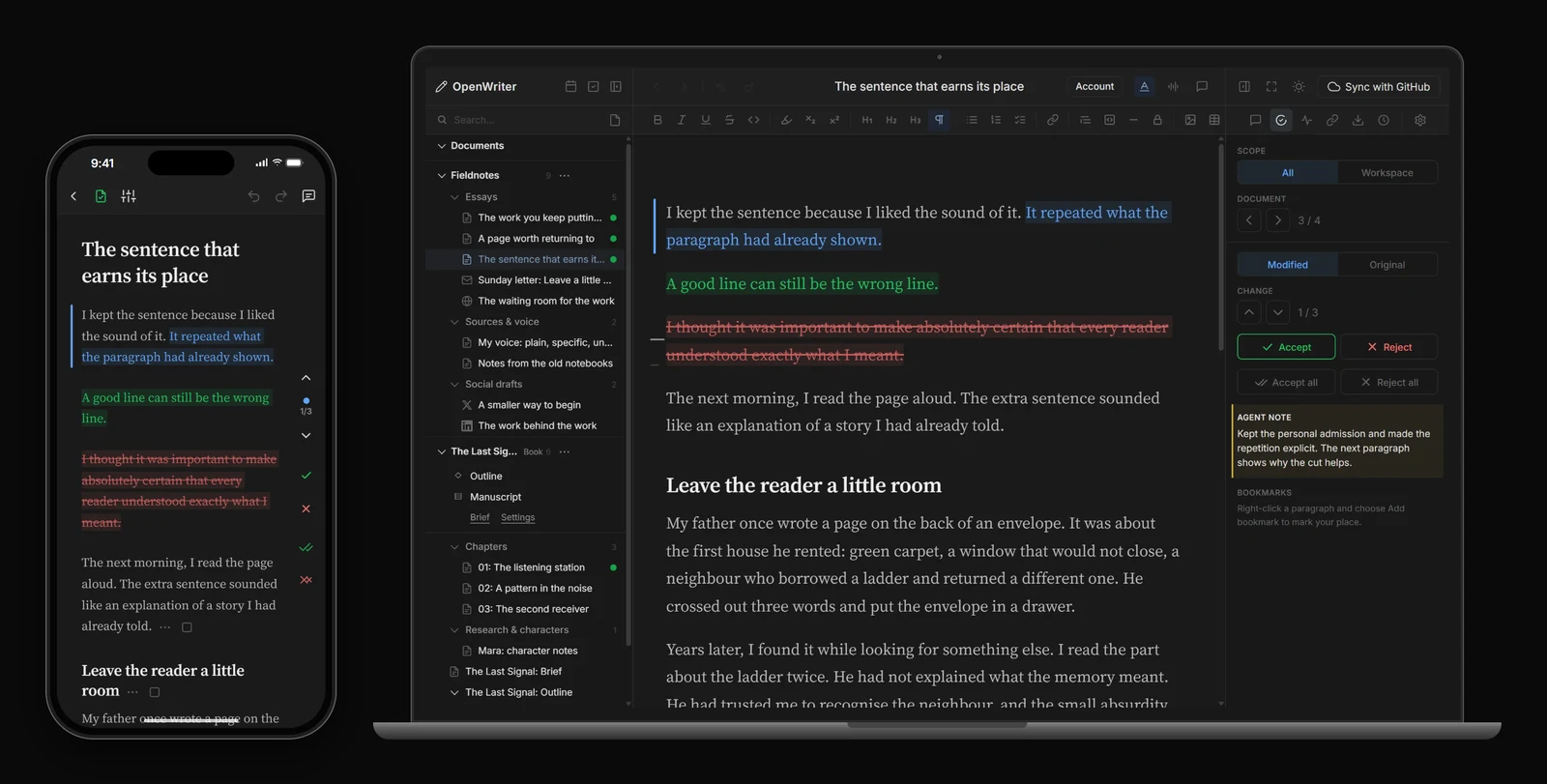Image resolution: width=1547 pixels, height=784 pixels.
Task: Select the Modified view tab
Action: 1288,265
